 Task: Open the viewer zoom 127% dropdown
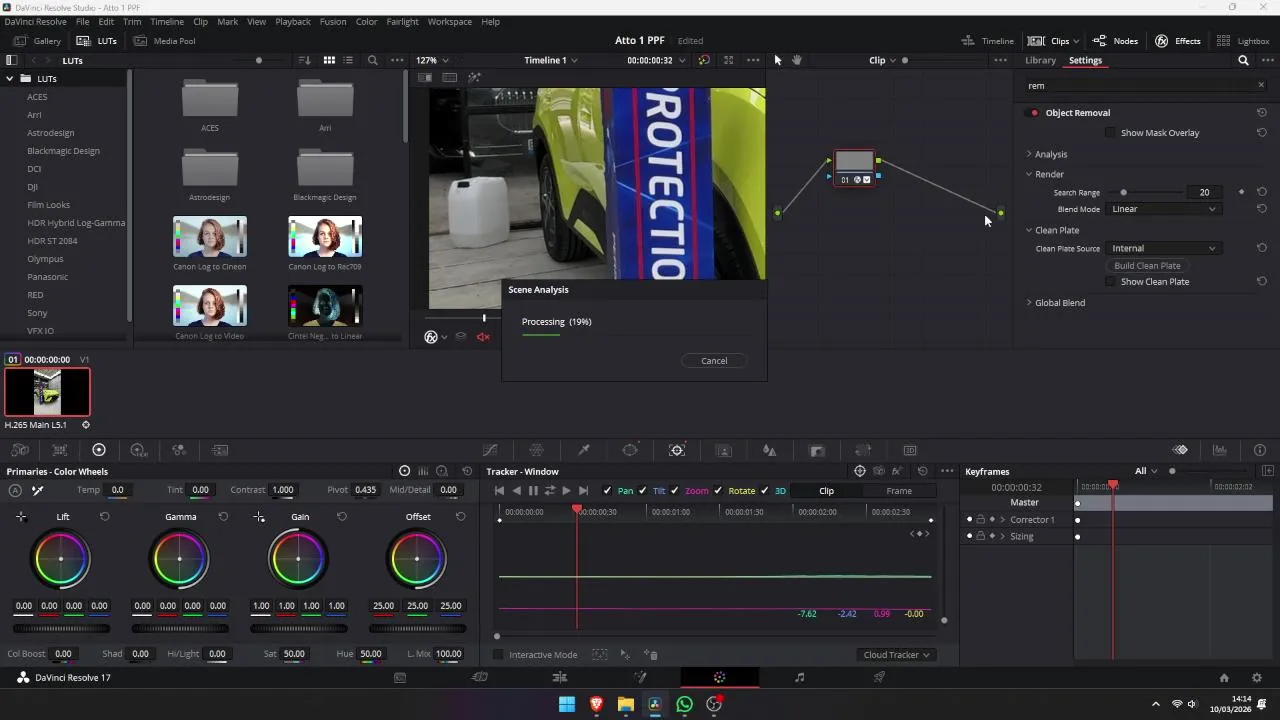[x=432, y=60]
